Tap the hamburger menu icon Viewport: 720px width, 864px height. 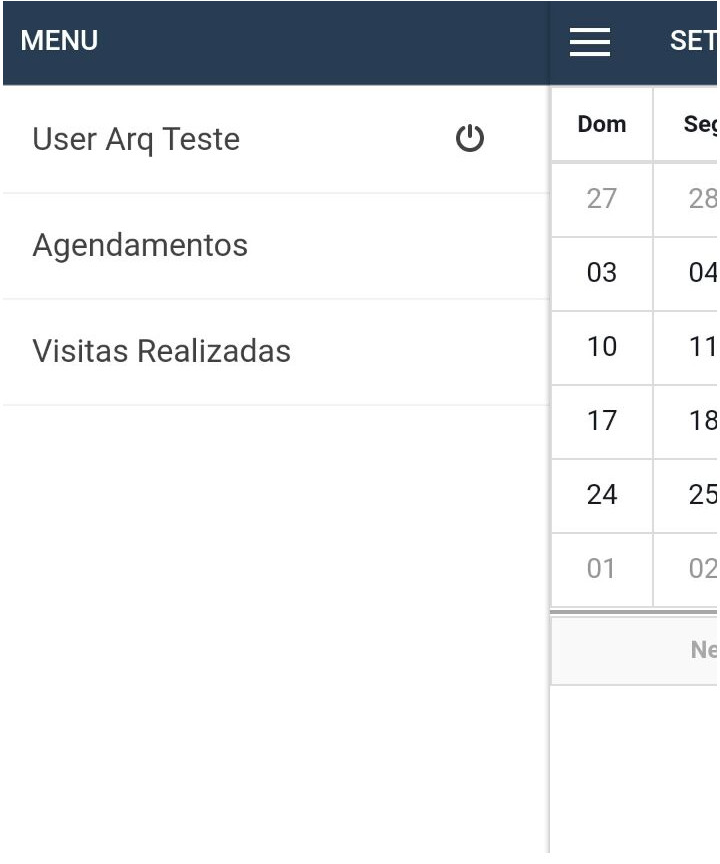point(590,42)
